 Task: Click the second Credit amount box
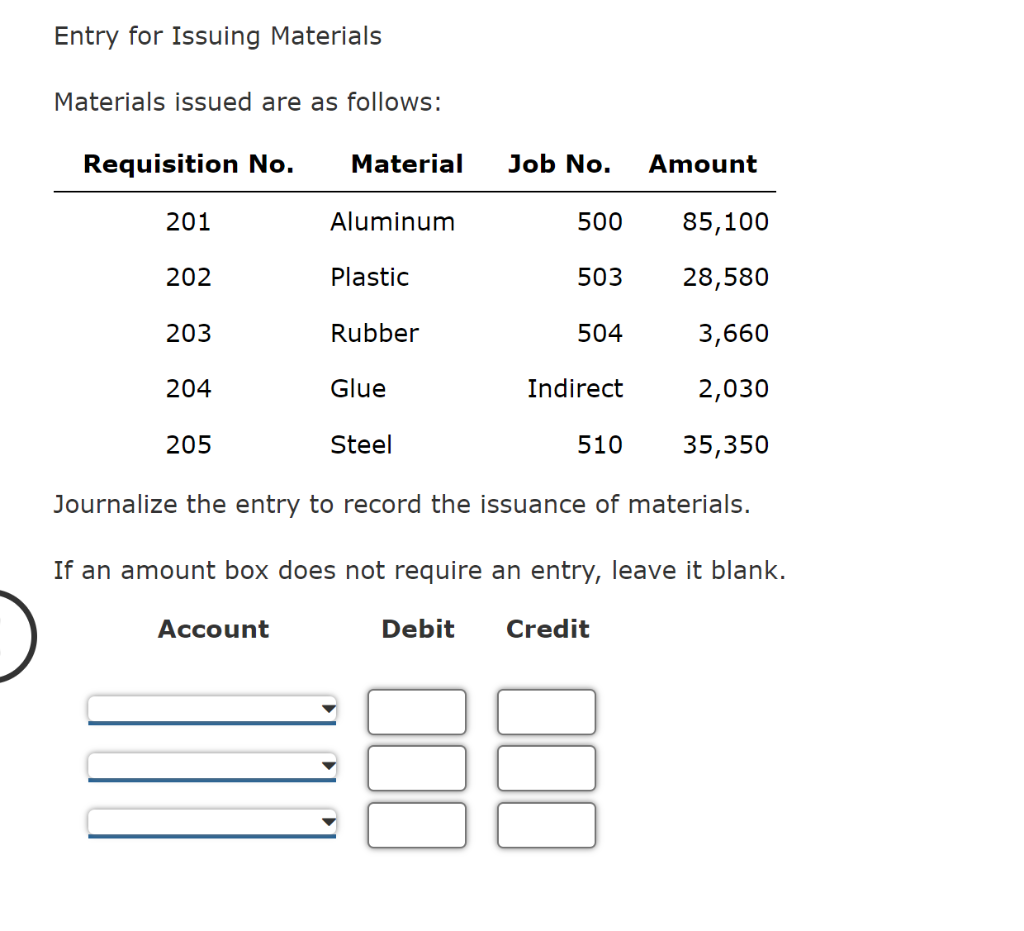[546, 767]
